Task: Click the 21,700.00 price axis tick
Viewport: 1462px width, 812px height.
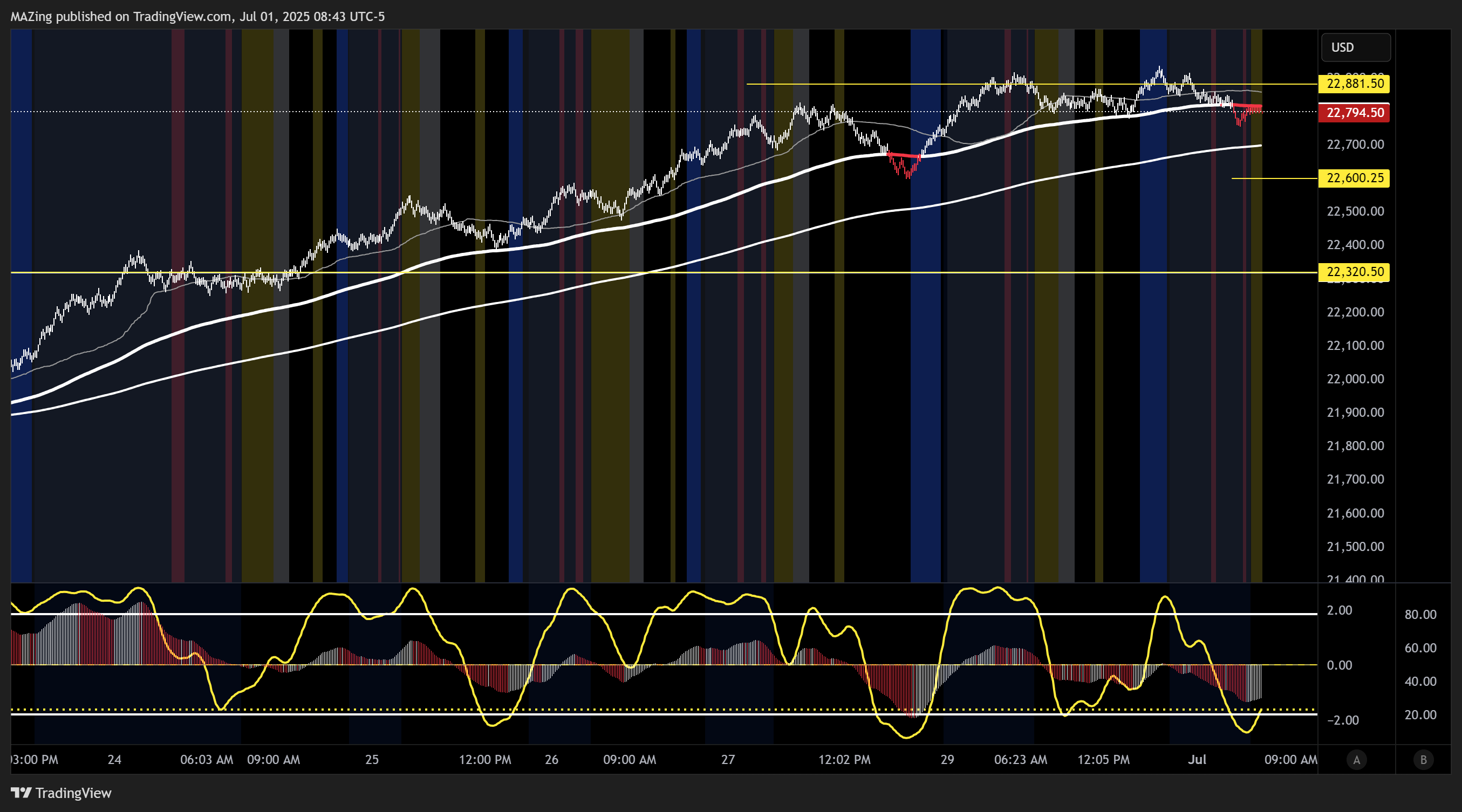Action: 1355,479
